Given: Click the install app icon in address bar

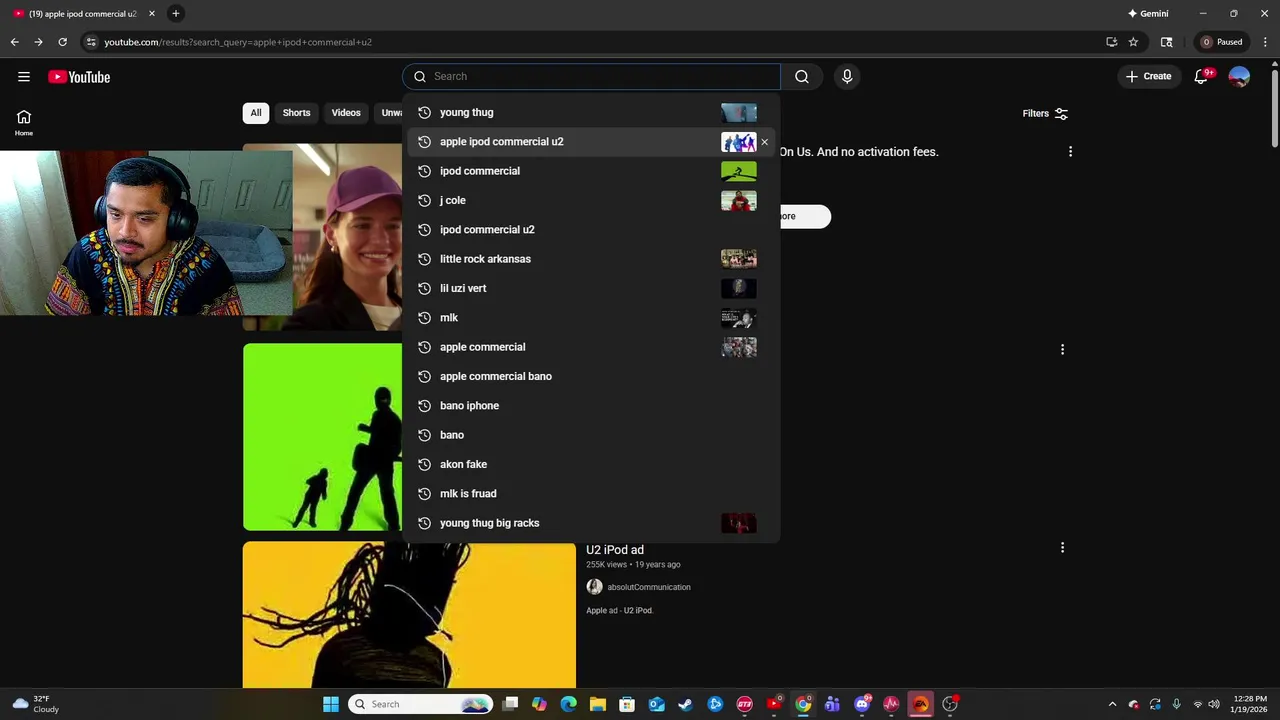Looking at the screenshot, I should point(1111,42).
